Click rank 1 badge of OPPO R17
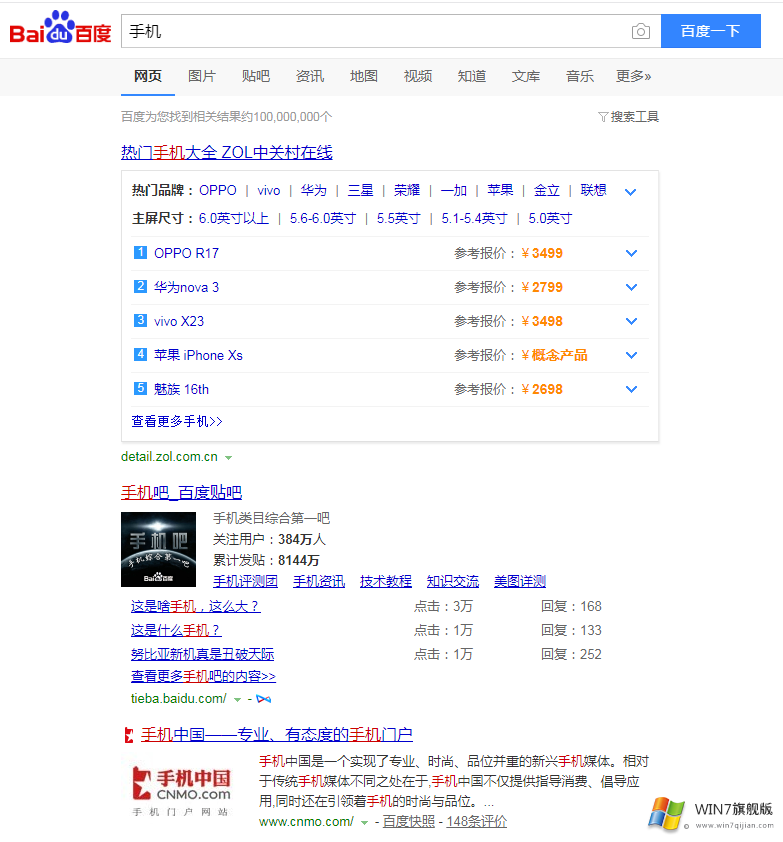This screenshot has height=842, width=783. pyautogui.click(x=140, y=252)
